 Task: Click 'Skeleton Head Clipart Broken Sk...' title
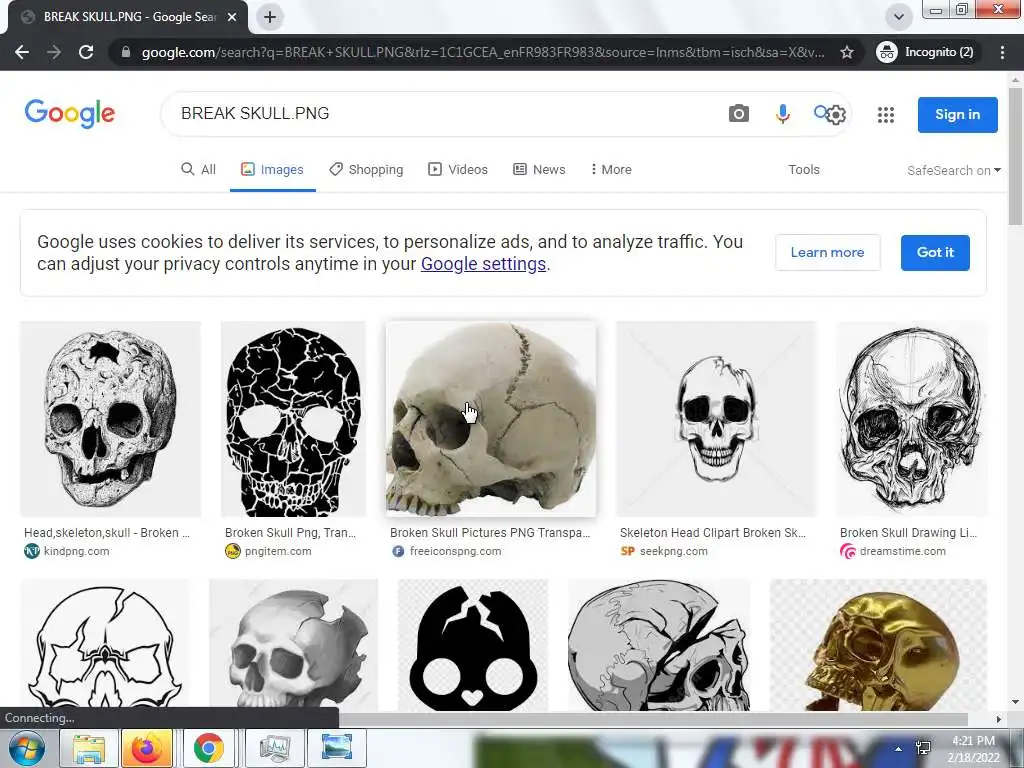[713, 533]
